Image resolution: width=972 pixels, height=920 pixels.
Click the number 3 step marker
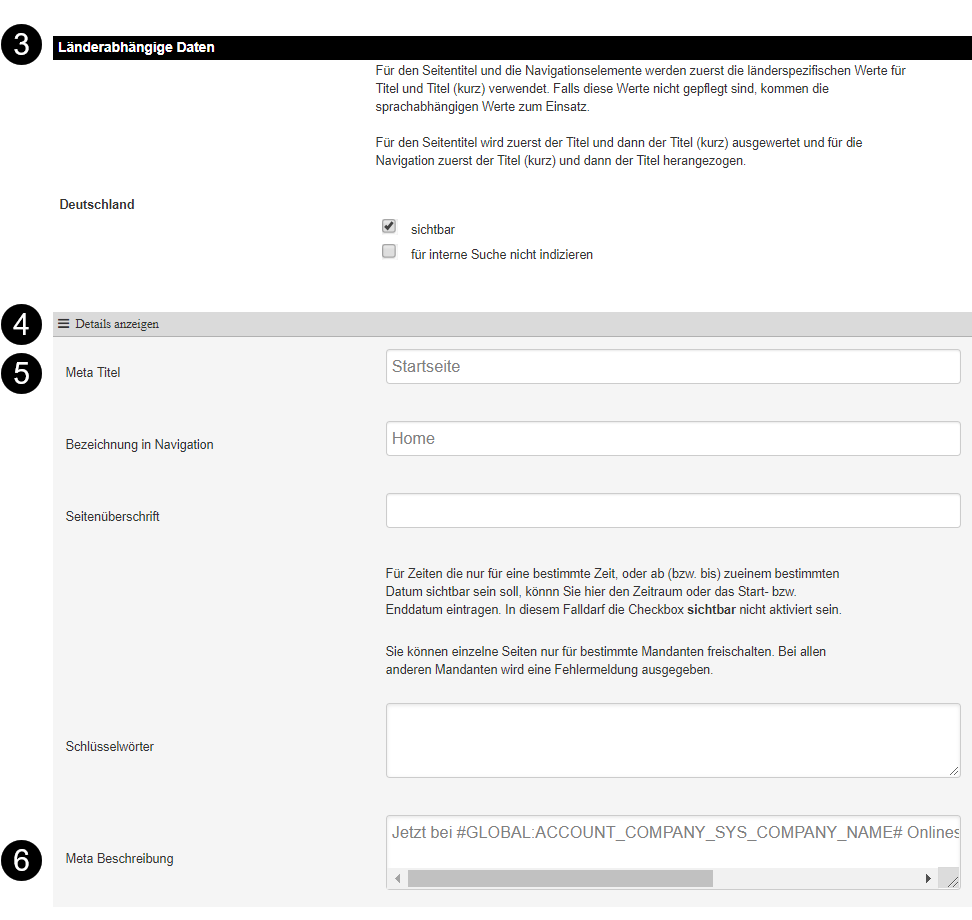tap(21, 46)
